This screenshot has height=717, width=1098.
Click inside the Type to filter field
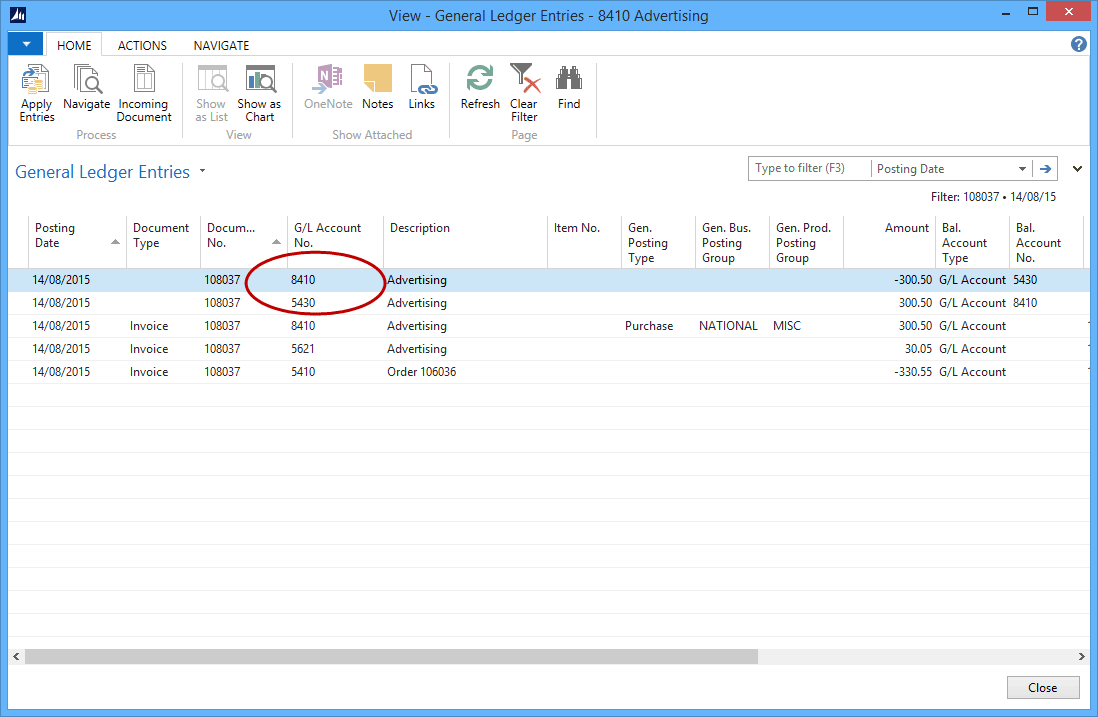pos(809,169)
